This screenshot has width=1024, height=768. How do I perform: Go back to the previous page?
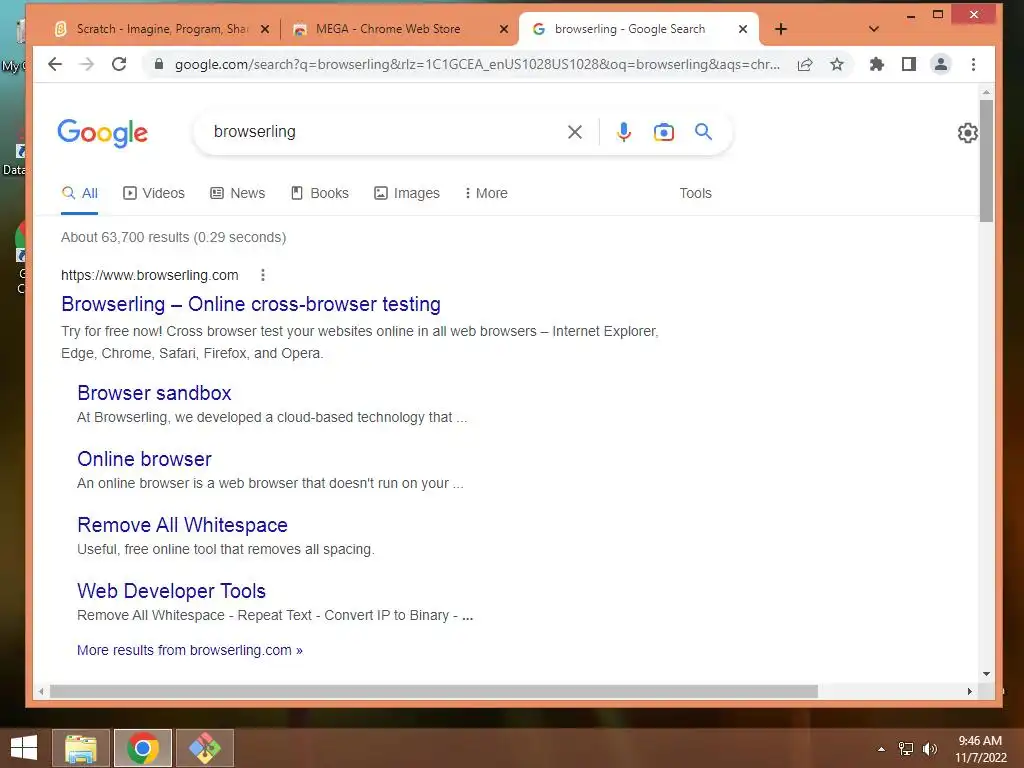55,64
